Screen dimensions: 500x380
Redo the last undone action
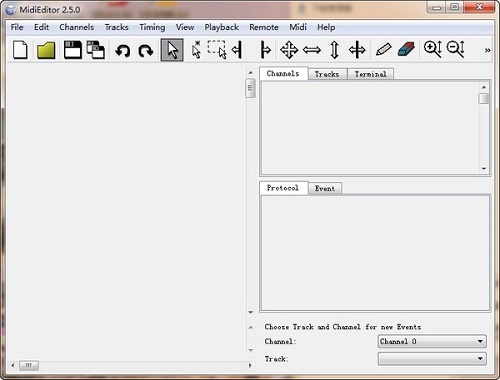coord(146,51)
